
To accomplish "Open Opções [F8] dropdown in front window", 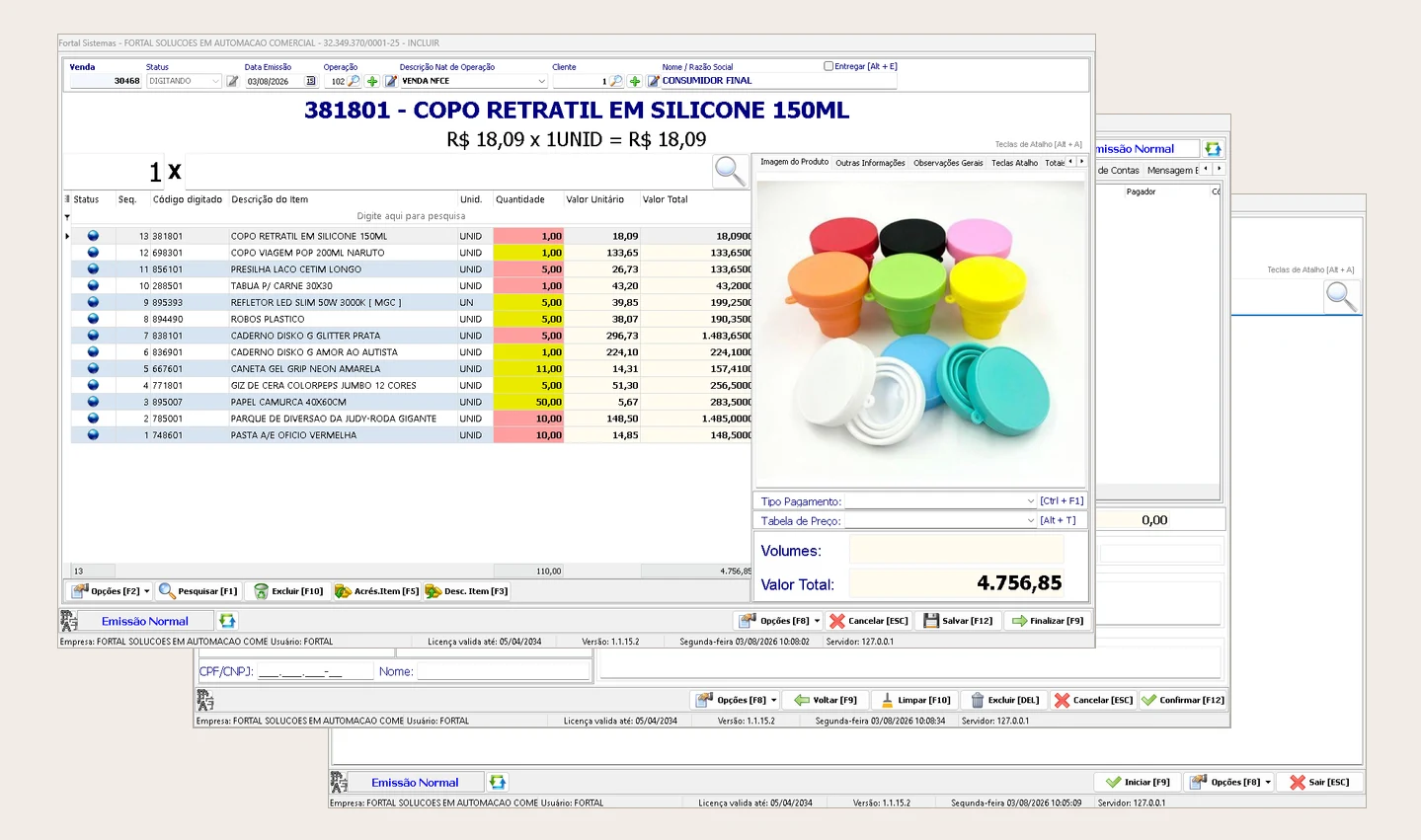I will tap(817, 621).
